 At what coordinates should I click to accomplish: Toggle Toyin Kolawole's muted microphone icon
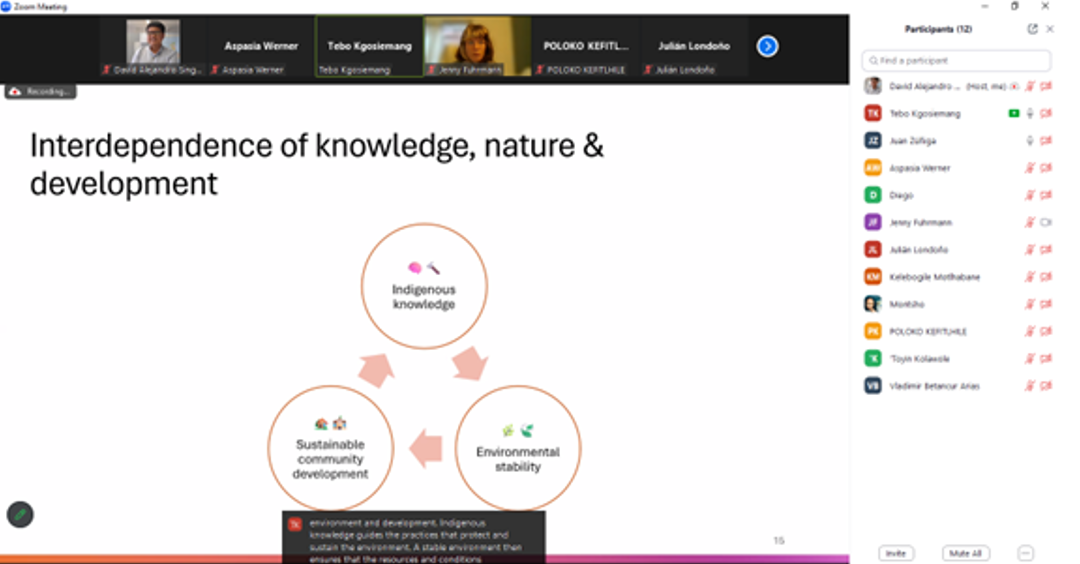tap(1030, 358)
